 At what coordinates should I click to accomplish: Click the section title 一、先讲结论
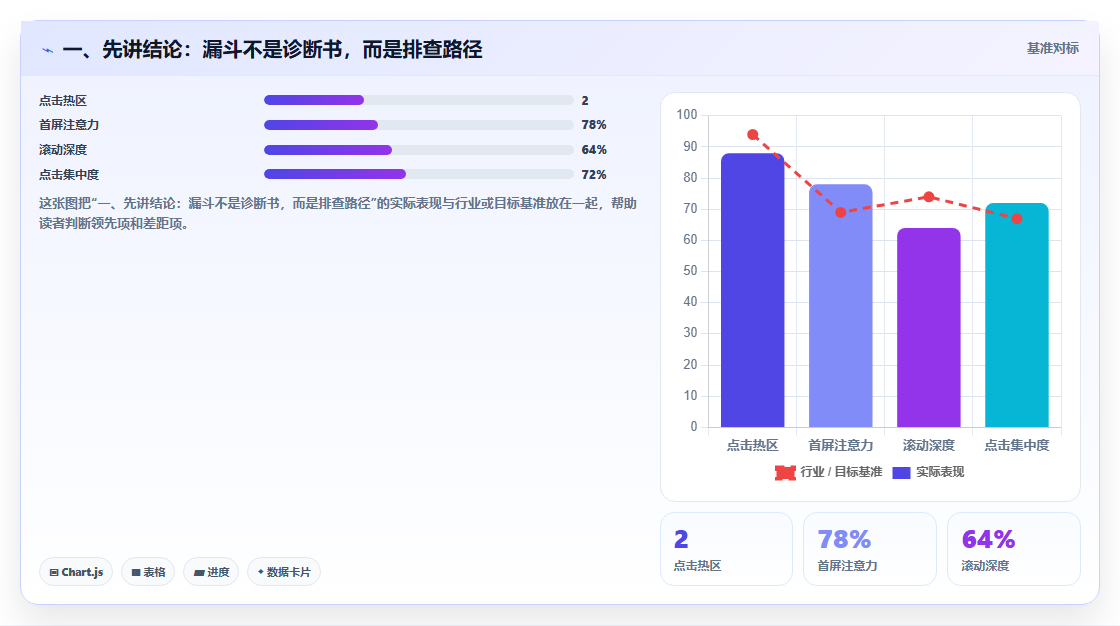[x=272, y=50]
